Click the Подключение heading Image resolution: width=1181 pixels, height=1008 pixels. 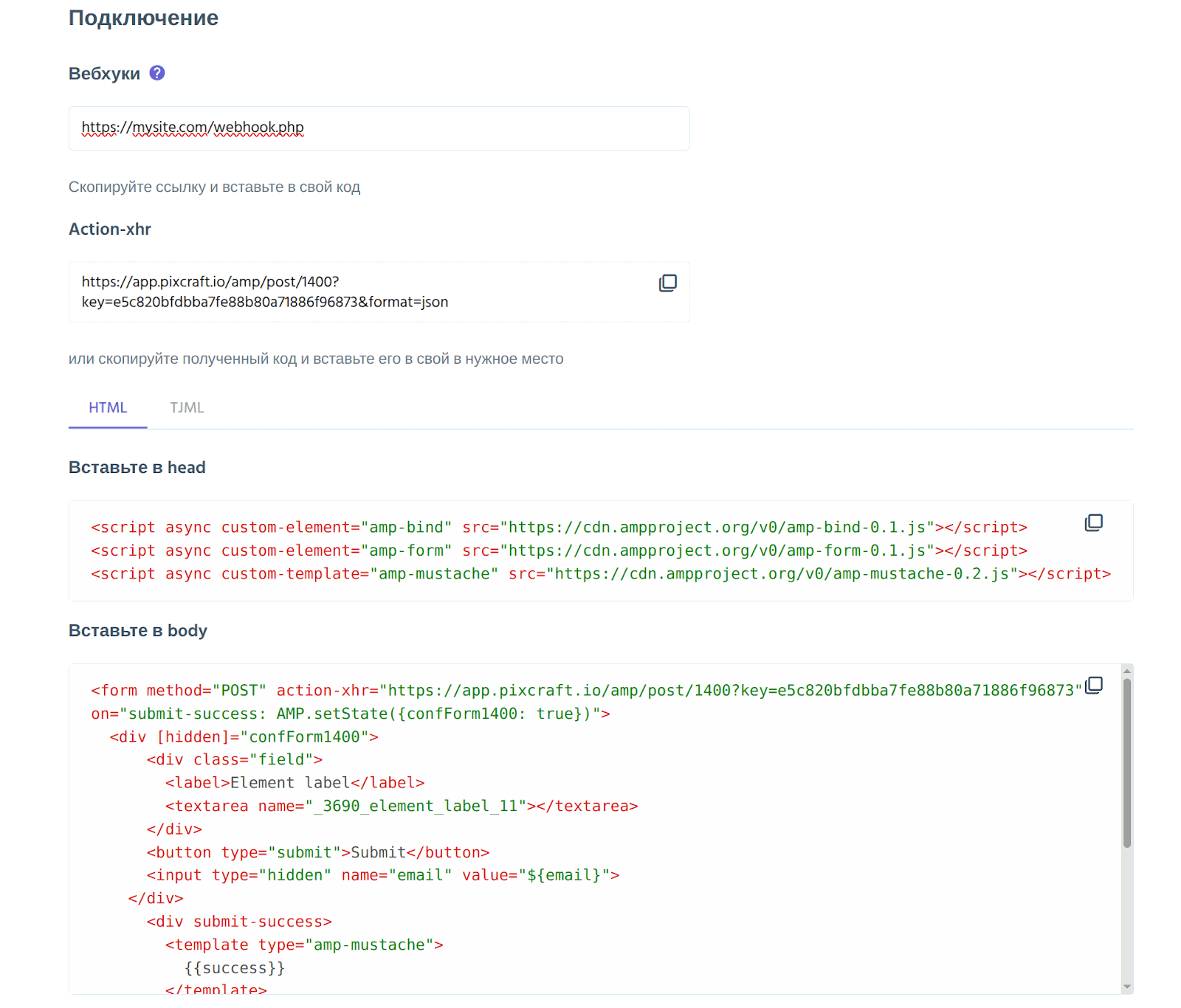pos(143,18)
